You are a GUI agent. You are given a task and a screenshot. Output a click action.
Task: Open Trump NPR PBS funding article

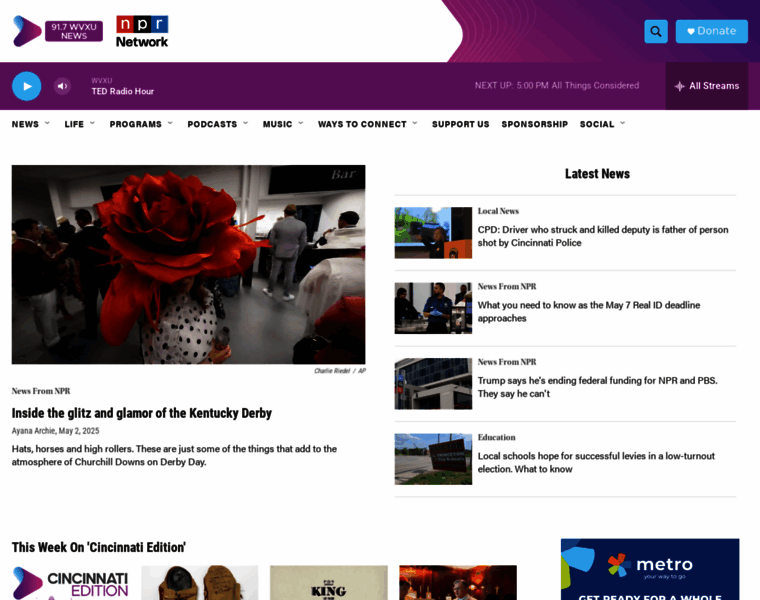[x=598, y=387]
